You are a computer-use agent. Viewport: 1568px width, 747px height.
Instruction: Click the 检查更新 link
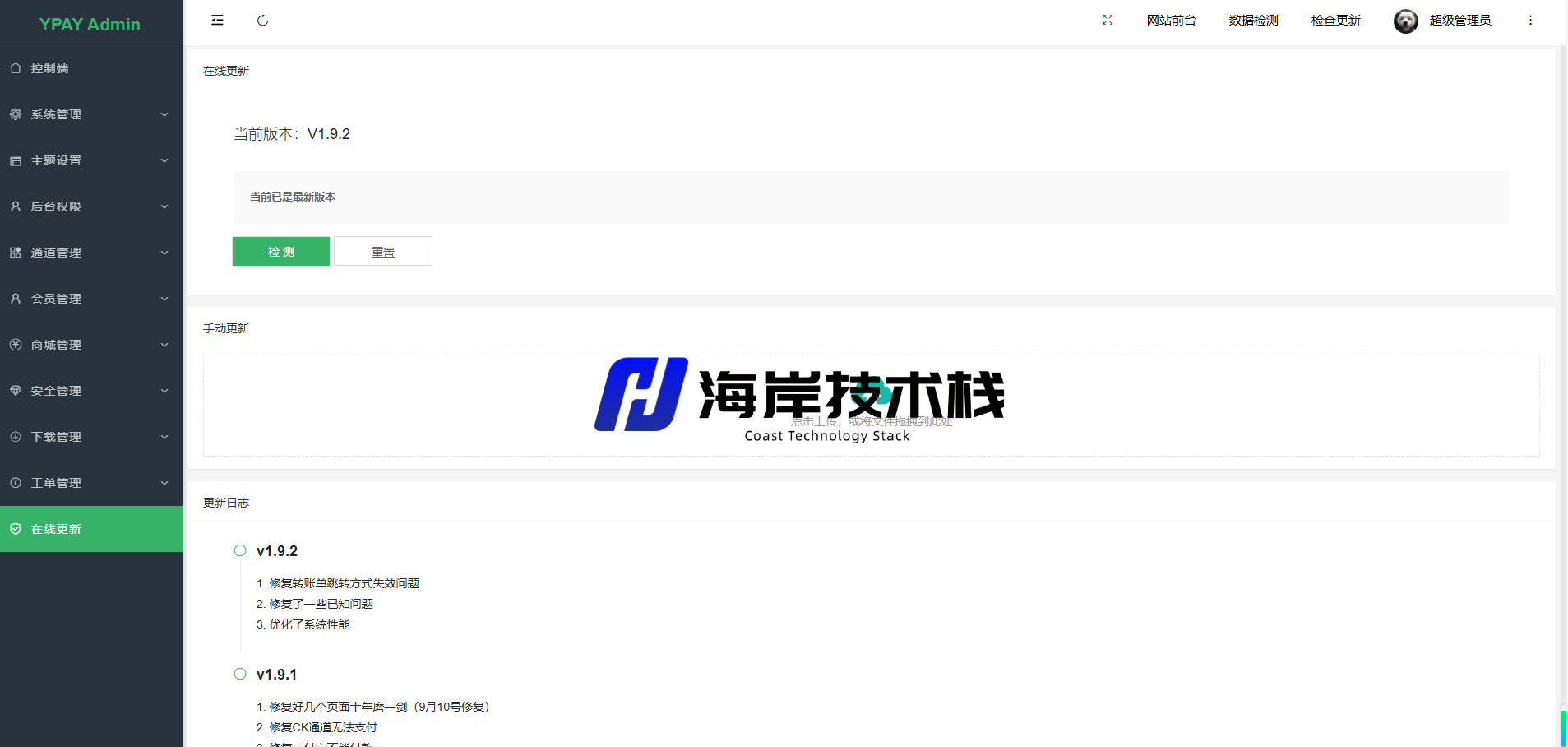pyautogui.click(x=1336, y=21)
